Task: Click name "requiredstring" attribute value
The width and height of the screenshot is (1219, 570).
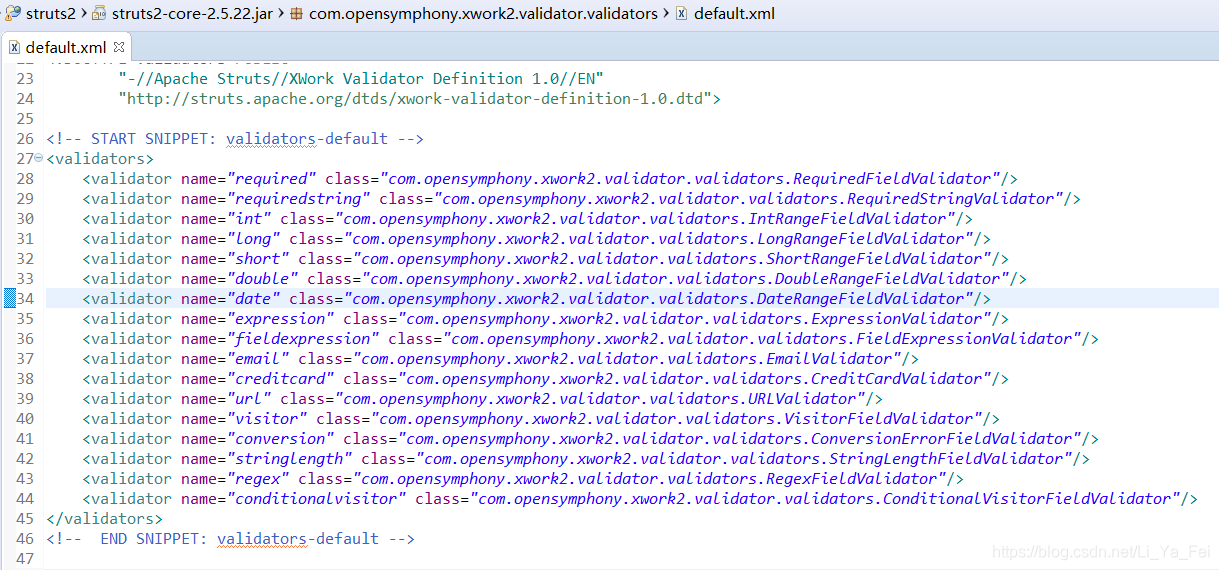Action: [x=299, y=198]
